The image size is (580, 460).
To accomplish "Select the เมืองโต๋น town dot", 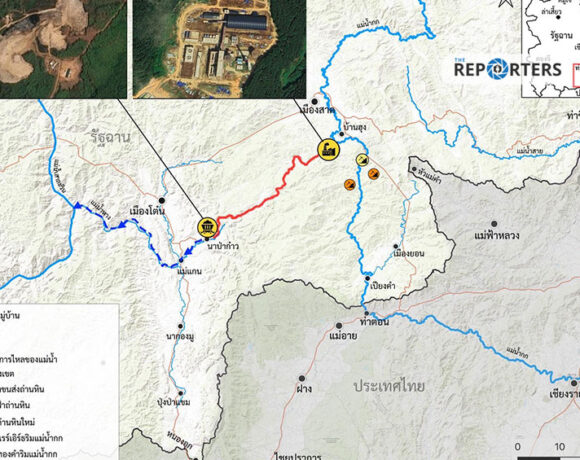I will click(x=162, y=200).
